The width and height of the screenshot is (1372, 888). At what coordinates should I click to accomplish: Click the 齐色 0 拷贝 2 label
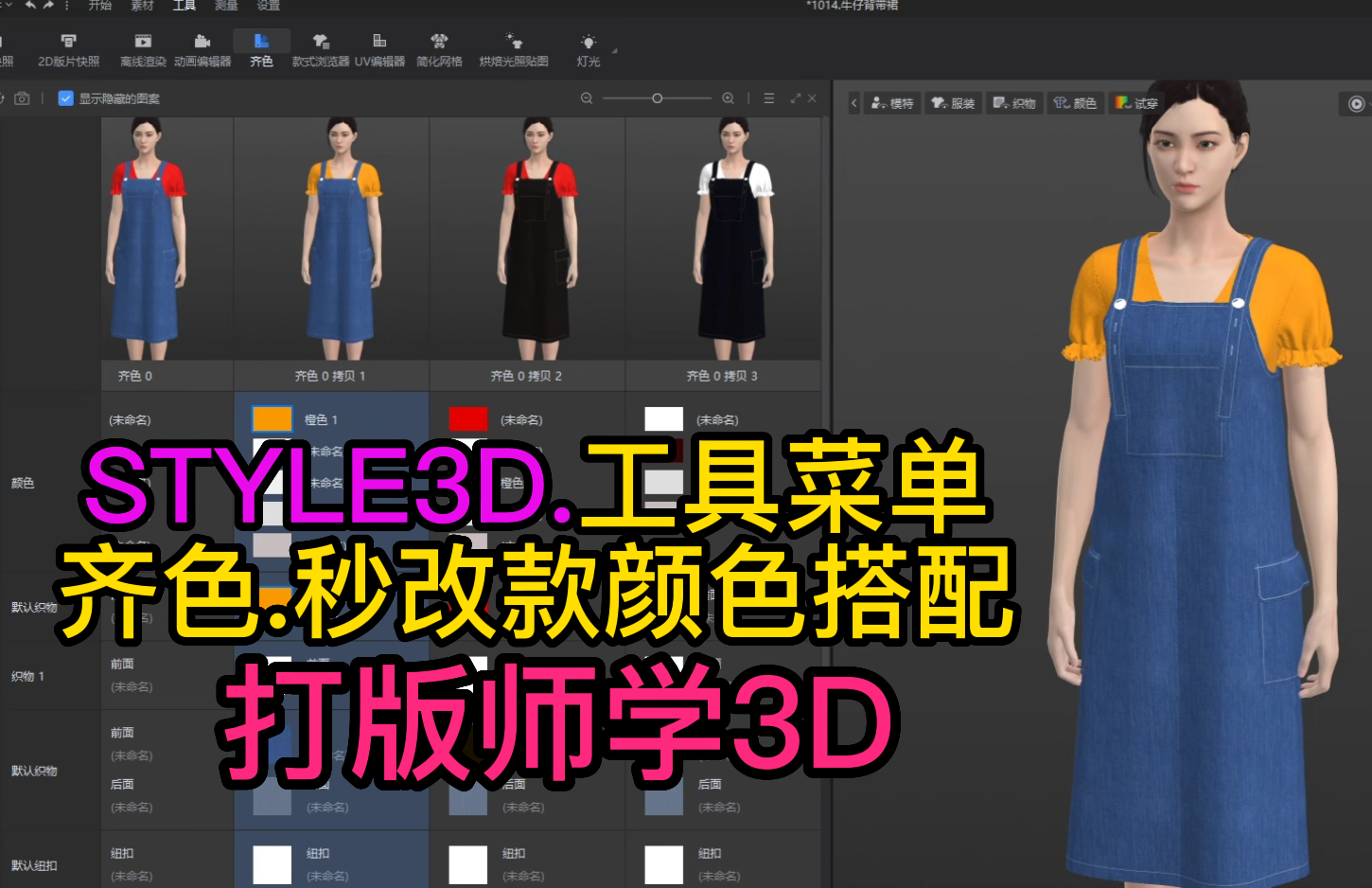[x=526, y=376]
